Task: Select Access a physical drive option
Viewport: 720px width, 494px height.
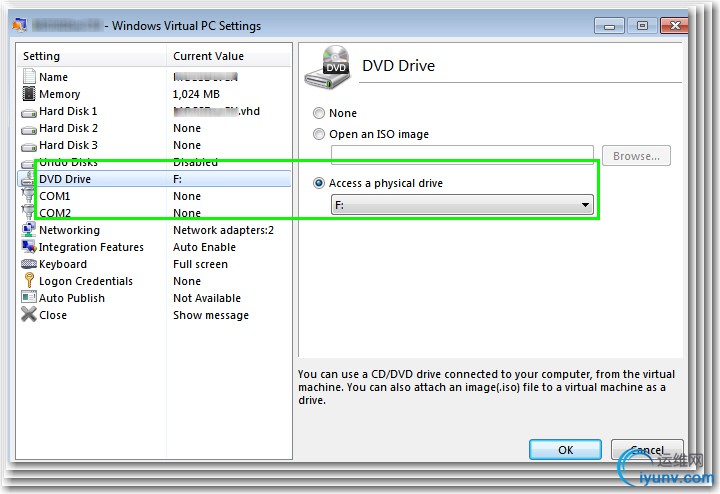Action: point(319,183)
